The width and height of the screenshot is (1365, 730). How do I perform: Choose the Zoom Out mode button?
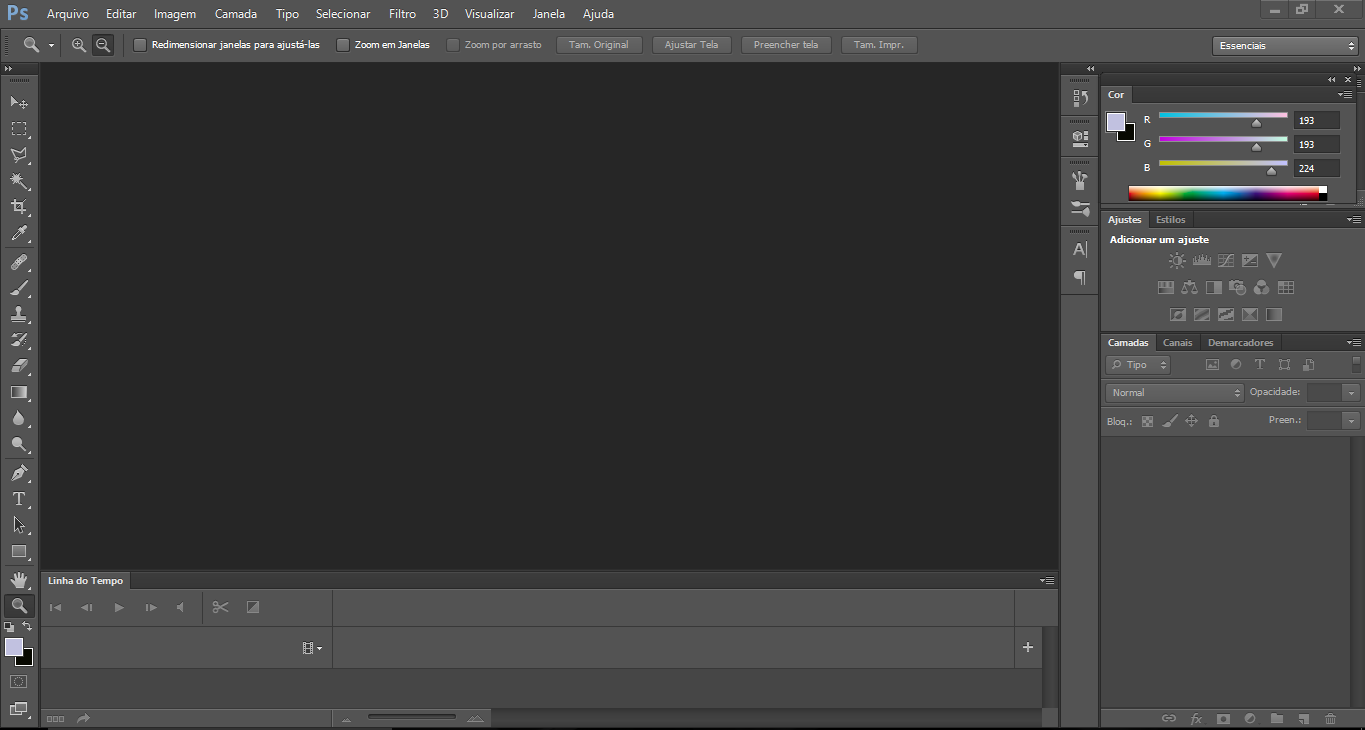pos(102,45)
